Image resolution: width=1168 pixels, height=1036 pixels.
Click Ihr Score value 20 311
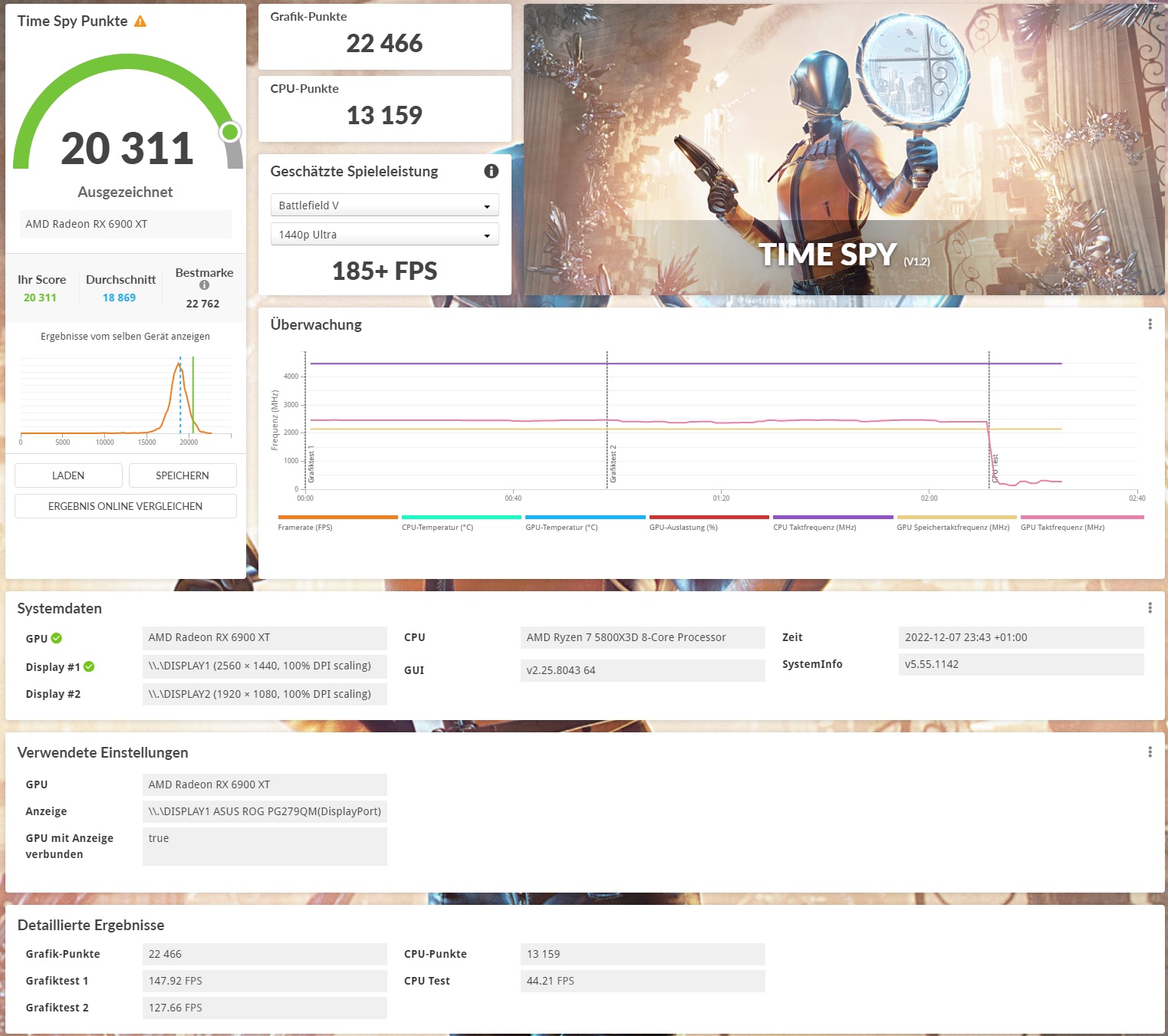click(x=40, y=298)
